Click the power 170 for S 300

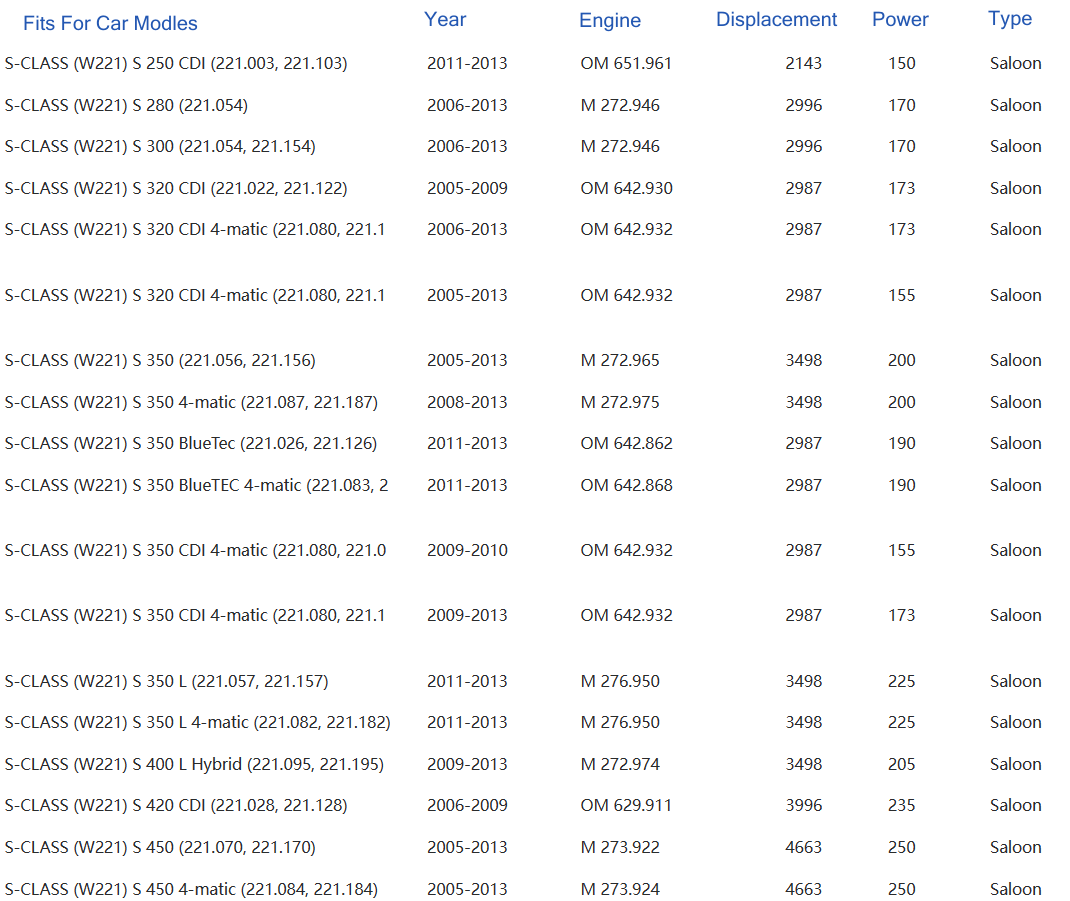901,146
